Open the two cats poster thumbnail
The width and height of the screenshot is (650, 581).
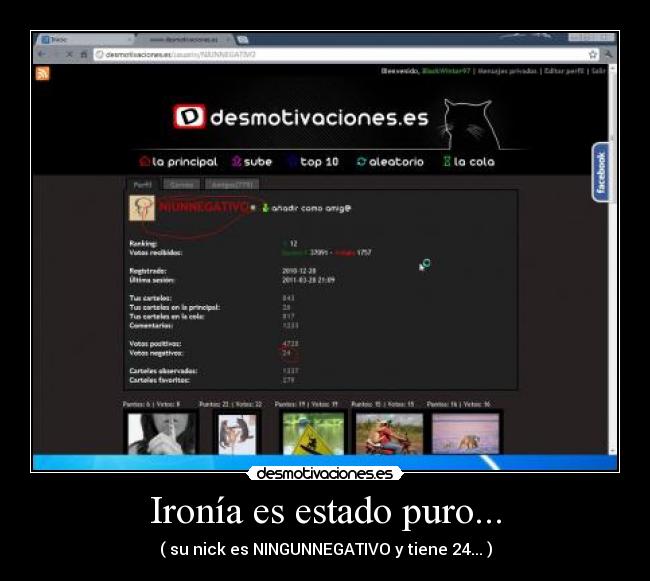pyautogui.click(x=237, y=434)
